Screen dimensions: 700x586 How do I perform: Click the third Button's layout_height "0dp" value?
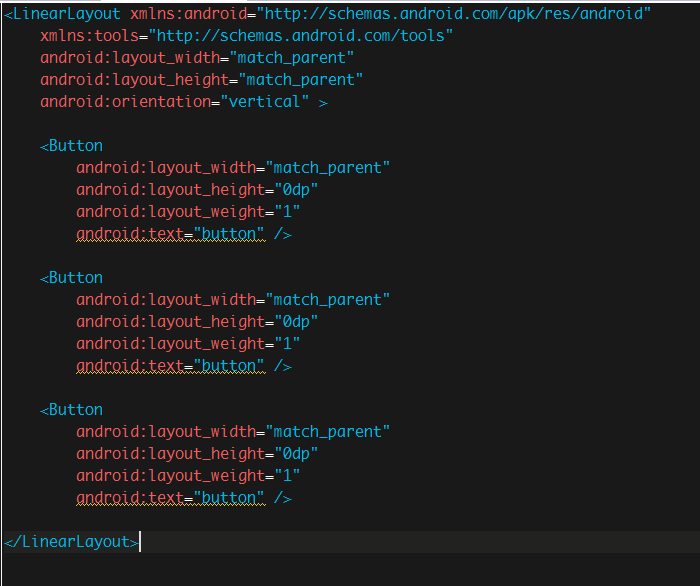tap(296, 454)
